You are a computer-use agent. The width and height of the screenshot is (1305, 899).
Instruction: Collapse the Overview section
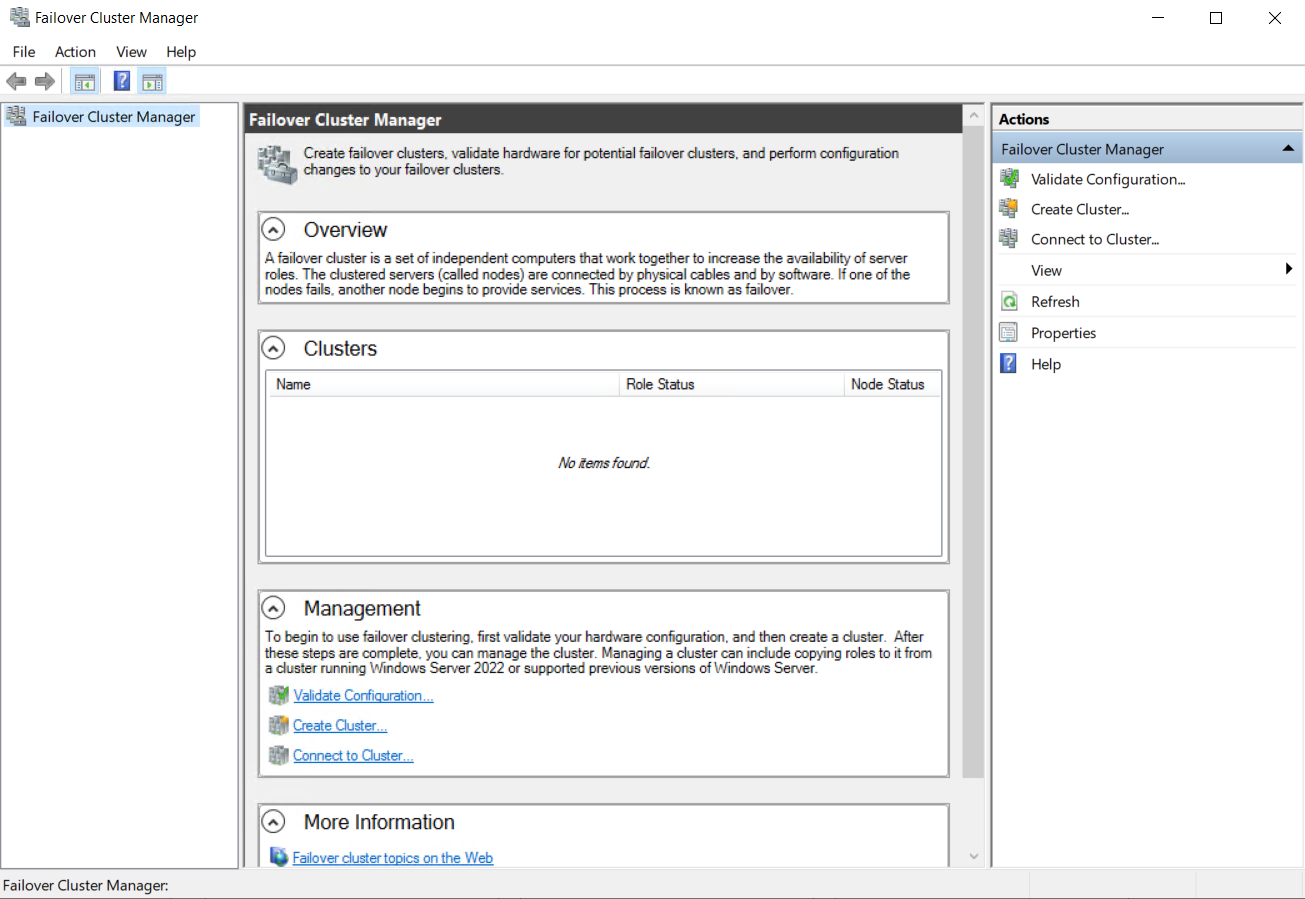(273, 230)
